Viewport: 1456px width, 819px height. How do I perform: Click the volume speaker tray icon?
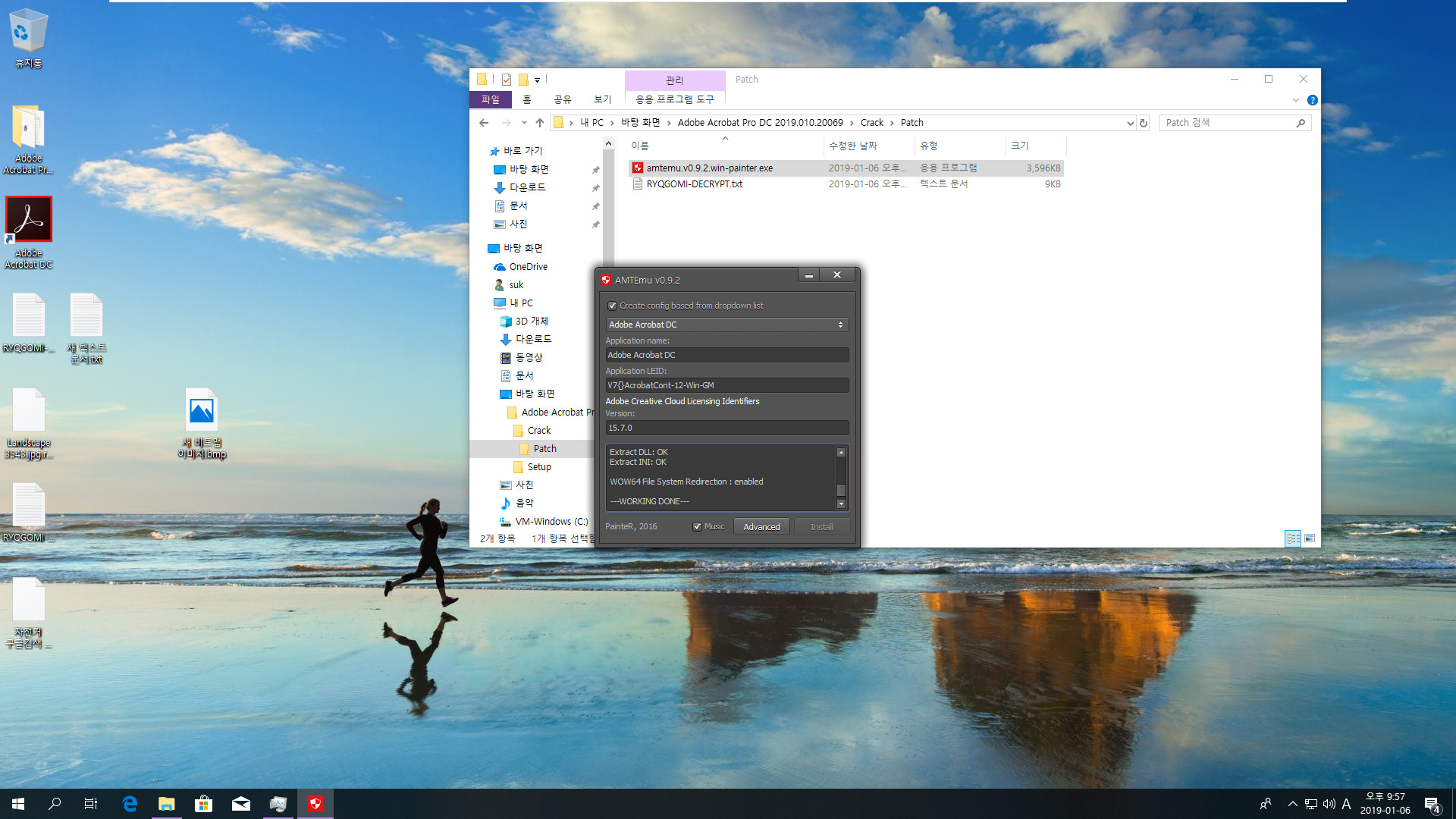click(1329, 804)
